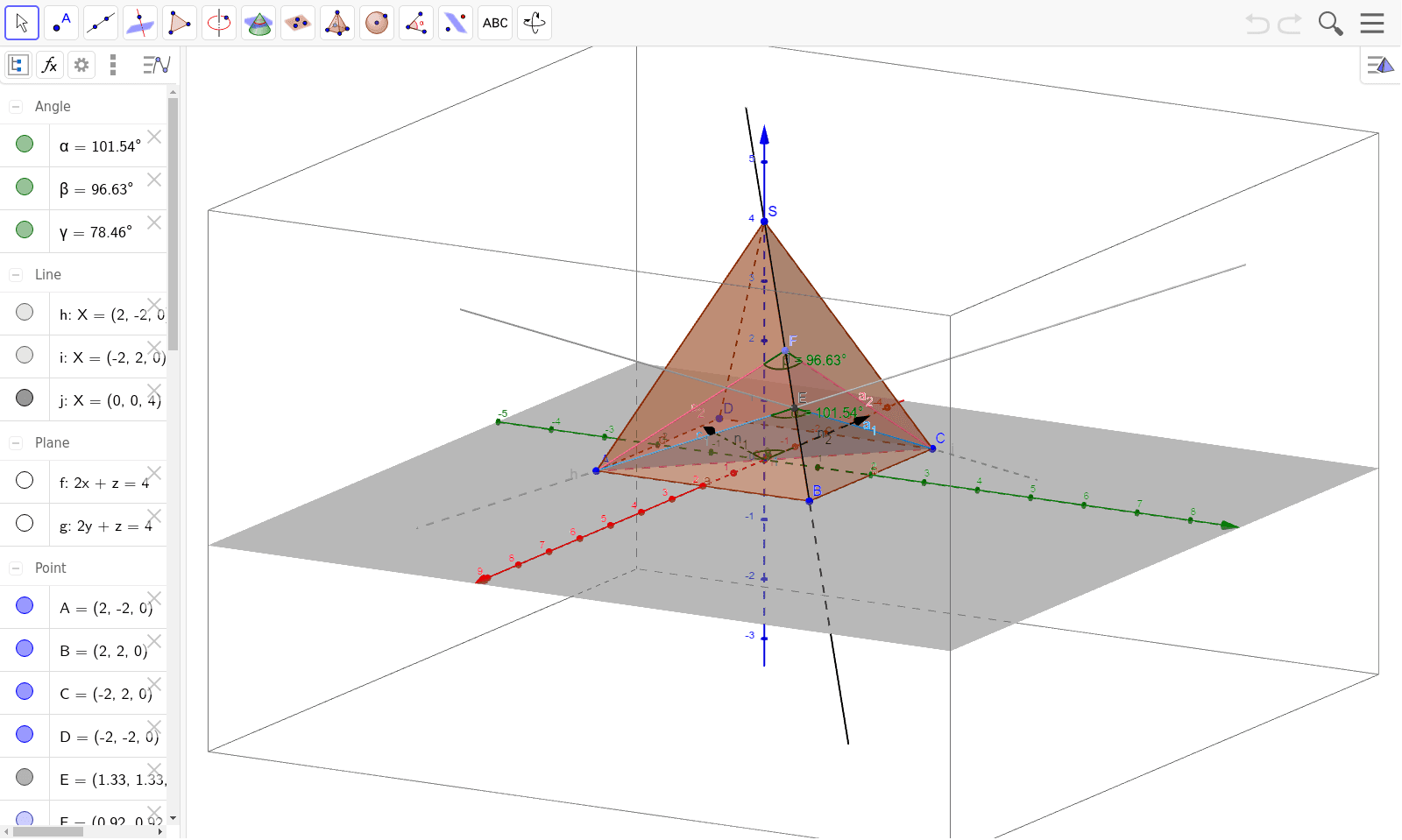1402x840 pixels.
Task: Click apex point S in 3D view
Action: pyautogui.click(x=764, y=222)
